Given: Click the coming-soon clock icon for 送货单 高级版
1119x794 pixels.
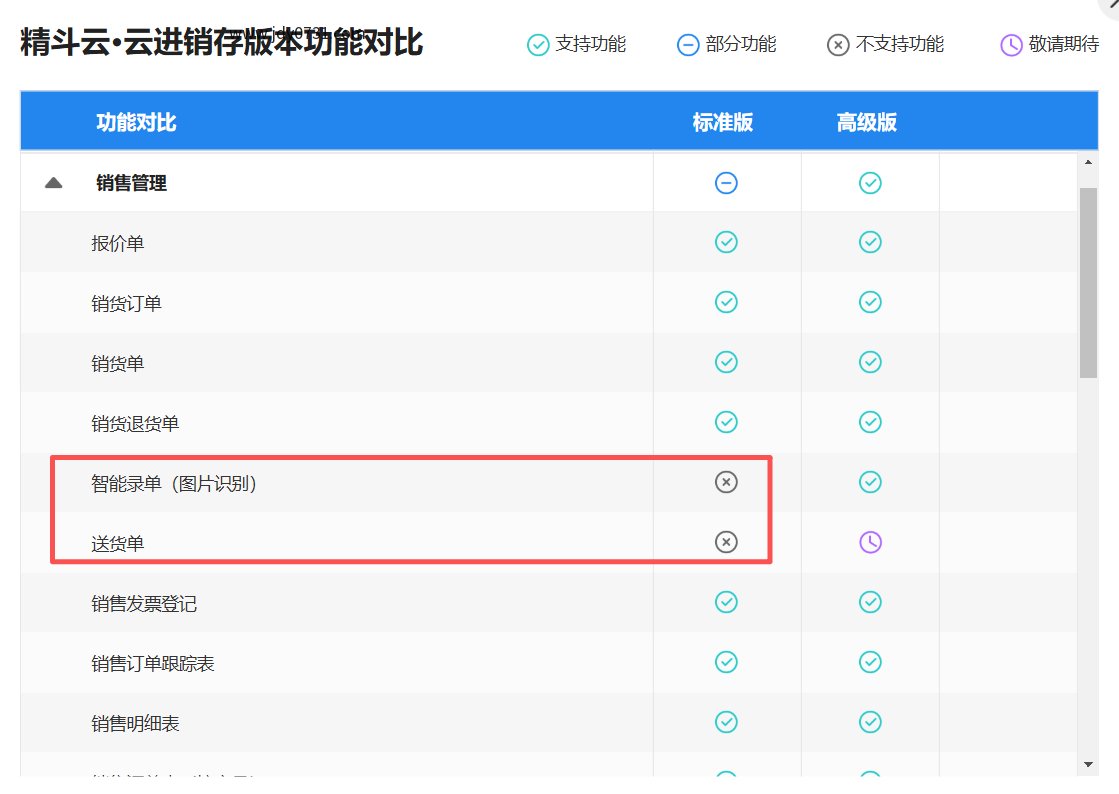Looking at the screenshot, I should pos(870,542).
